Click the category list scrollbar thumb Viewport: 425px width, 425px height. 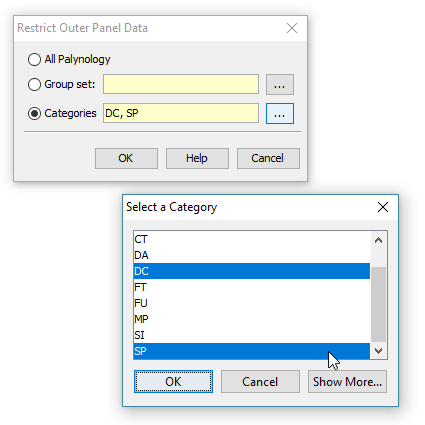pyautogui.click(x=378, y=304)
